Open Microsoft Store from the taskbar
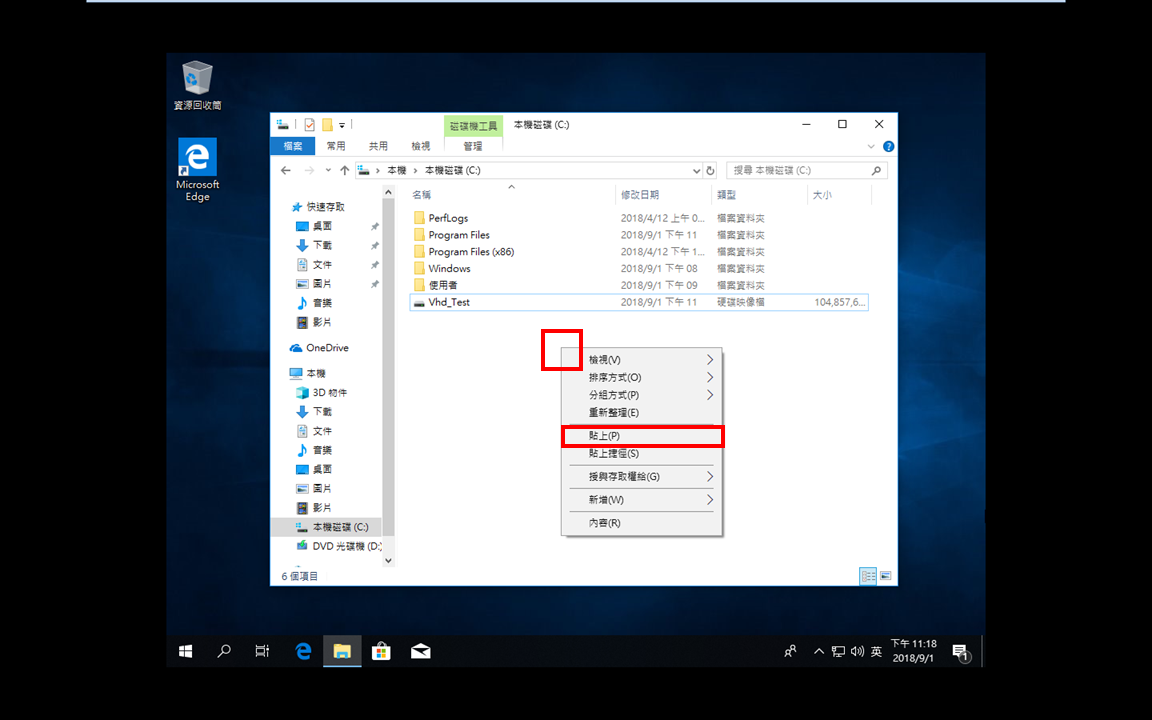1152x720 pixels. coord(381,651)
